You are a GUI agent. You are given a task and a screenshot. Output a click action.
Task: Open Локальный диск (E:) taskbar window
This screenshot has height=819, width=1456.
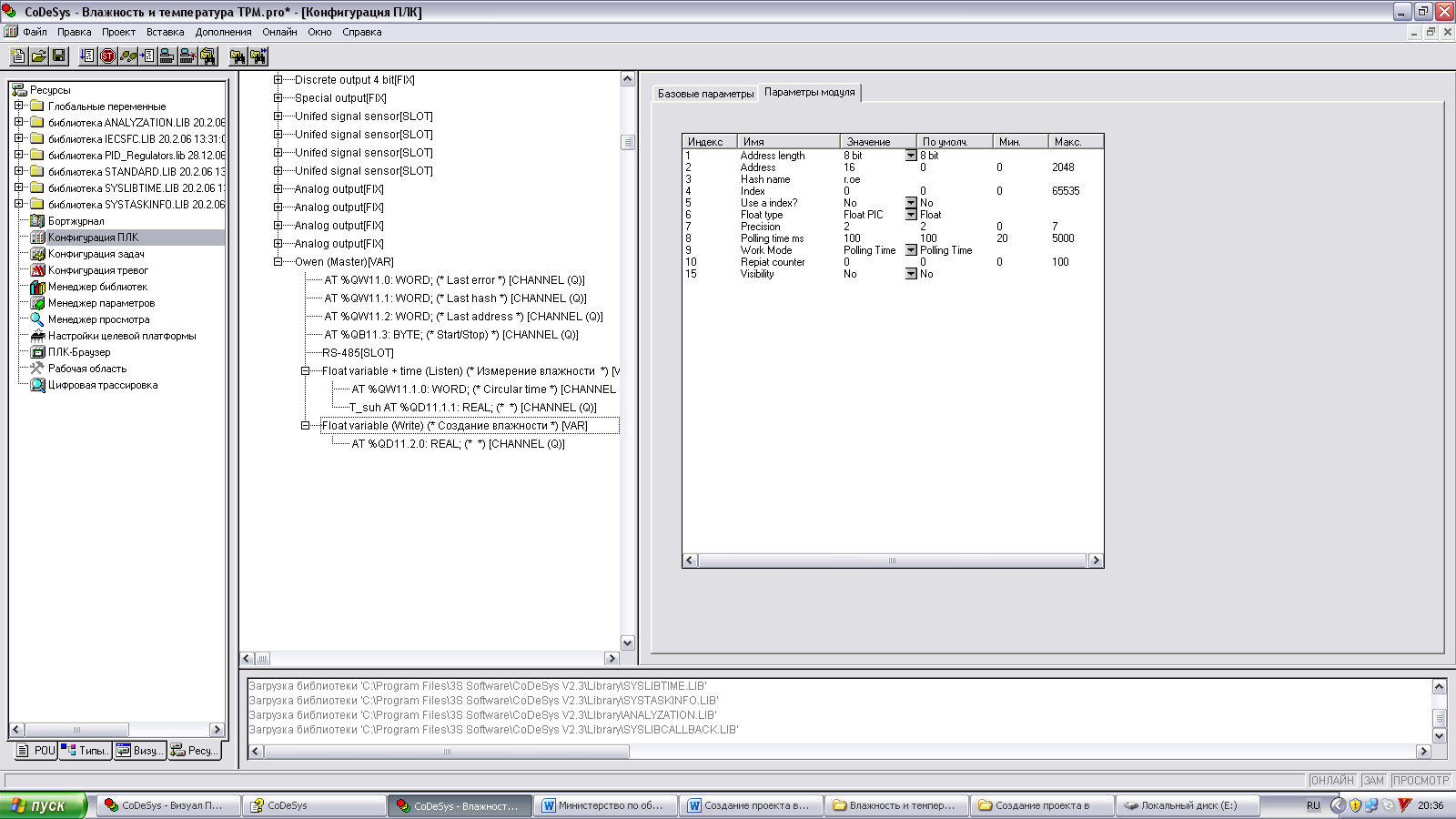tap(1188, 805)
